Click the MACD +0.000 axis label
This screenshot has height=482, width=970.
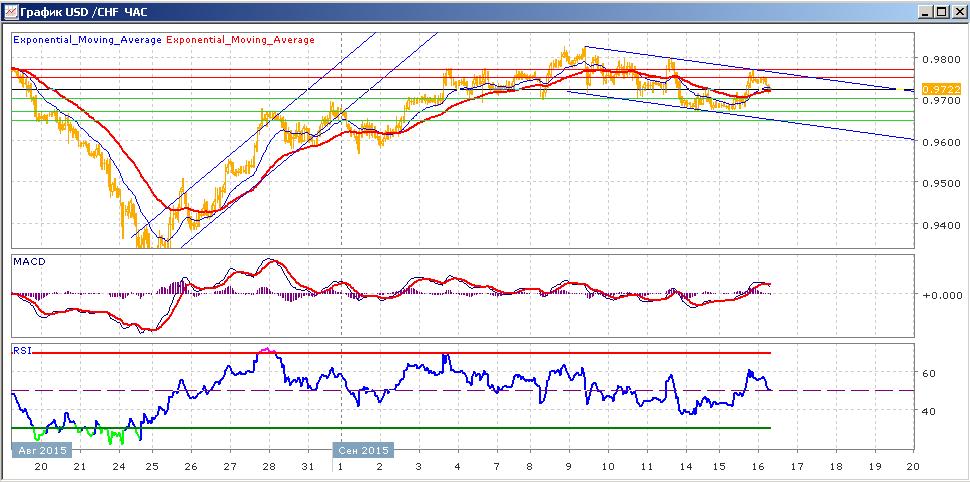942,295
